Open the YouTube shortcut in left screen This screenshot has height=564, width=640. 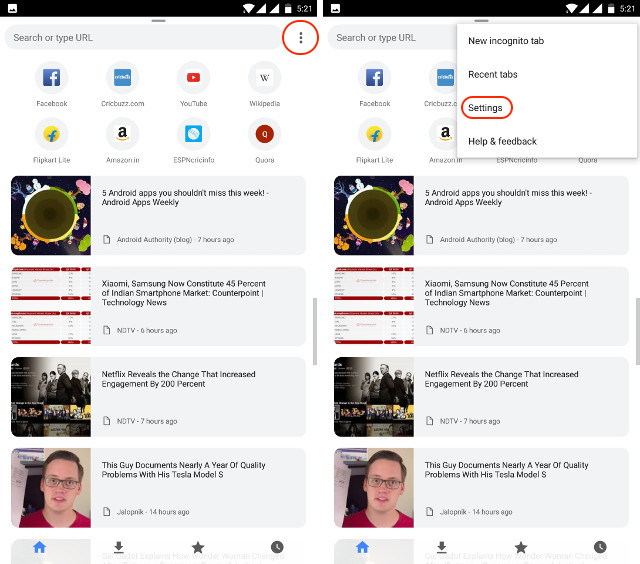pyautogui.click(x=193, y=78)
